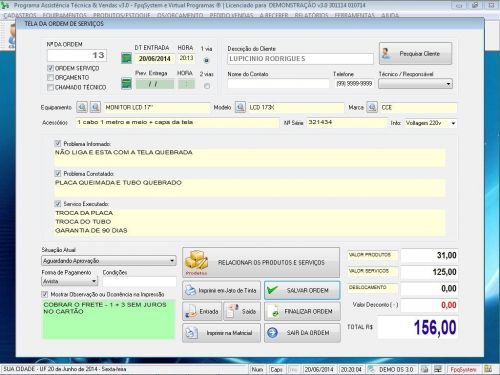Open the RELATÓRIOS menu
Screen dimensions: 500x375
point(311,16)
